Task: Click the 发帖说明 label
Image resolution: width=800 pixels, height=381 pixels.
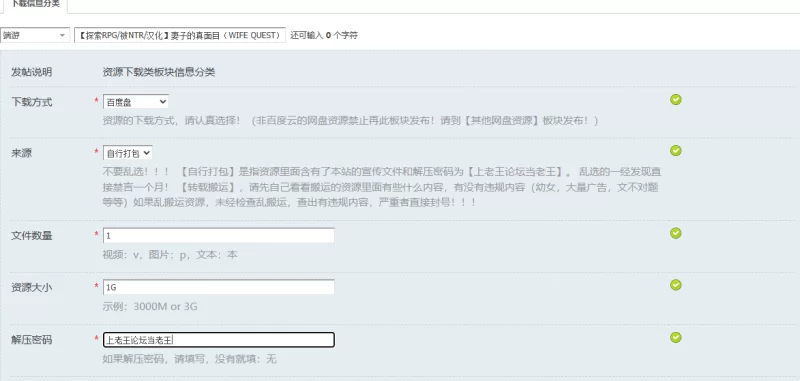Action: (x=32, y=72)
